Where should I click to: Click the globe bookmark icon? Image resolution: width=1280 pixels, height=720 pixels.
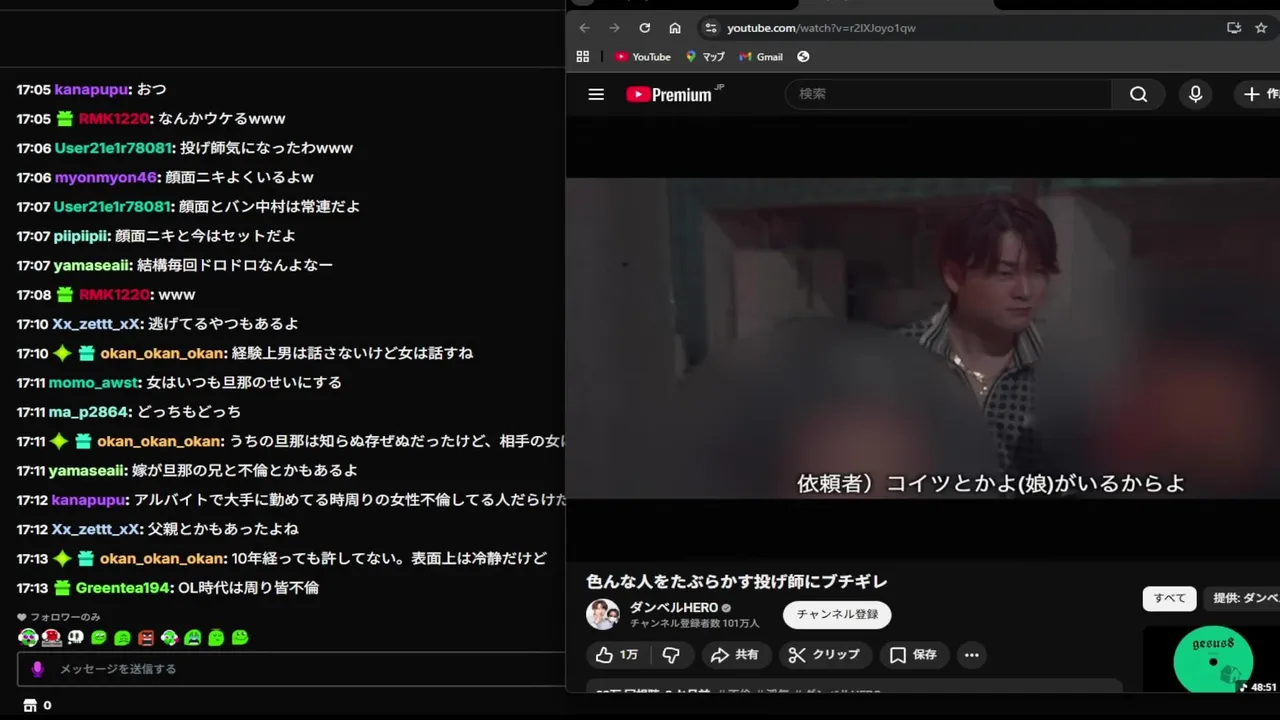(803, 57)
